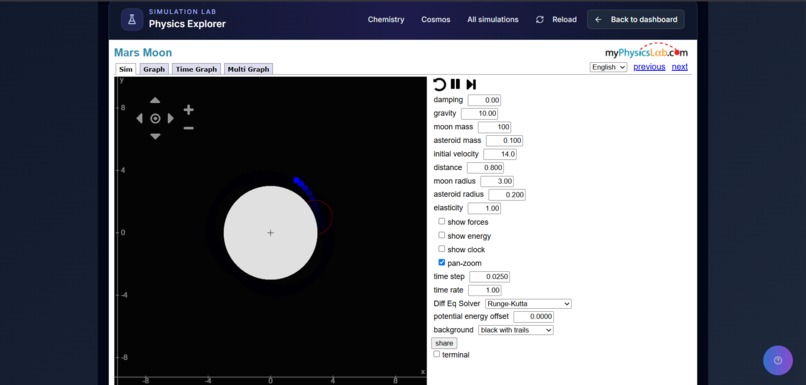Click the moon mass input field
Screen dimensions: 806x385
[494, 127]
